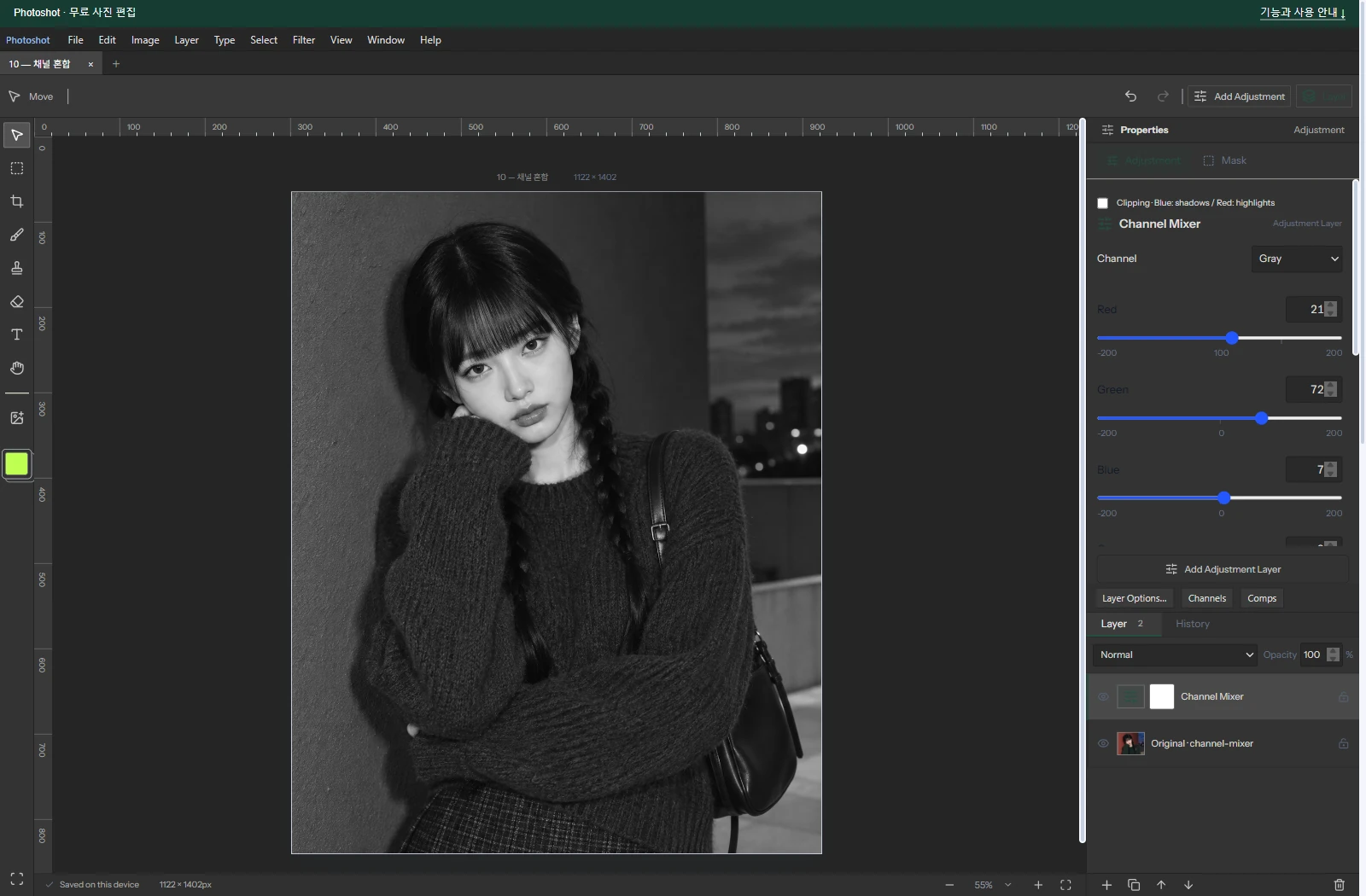The image size is (1366, 896).
Task: Select the Type tool
Action: tap(16, 335)
